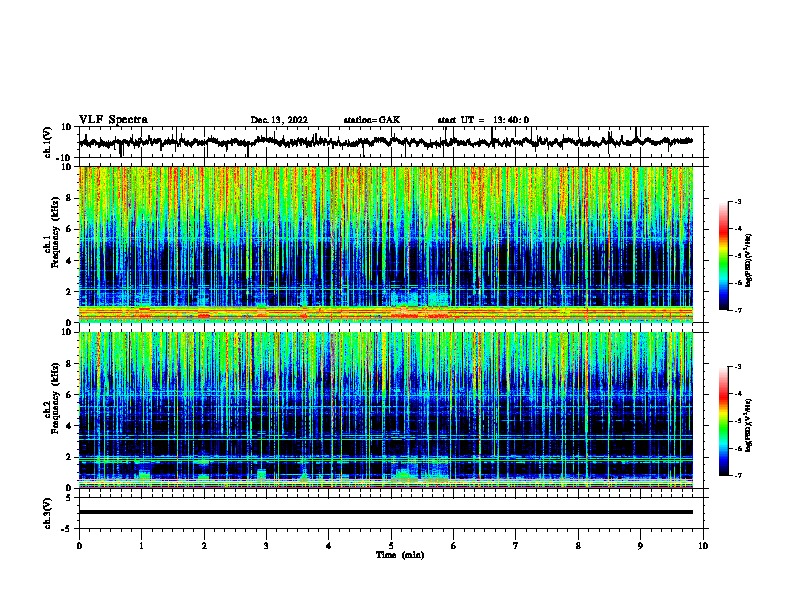Click time axis tick label '10'
The image size is (792, 612).
coord(703,546)
